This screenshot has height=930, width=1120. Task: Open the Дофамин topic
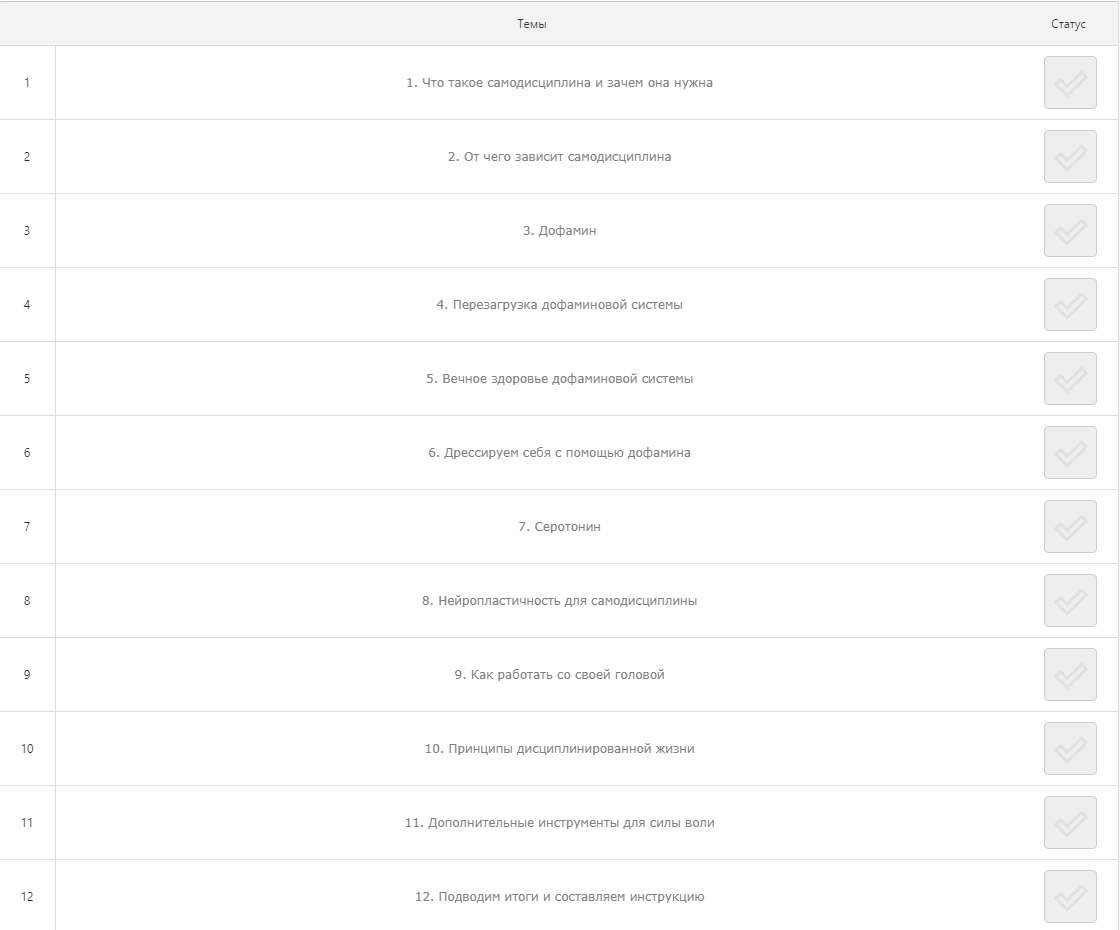559,231
